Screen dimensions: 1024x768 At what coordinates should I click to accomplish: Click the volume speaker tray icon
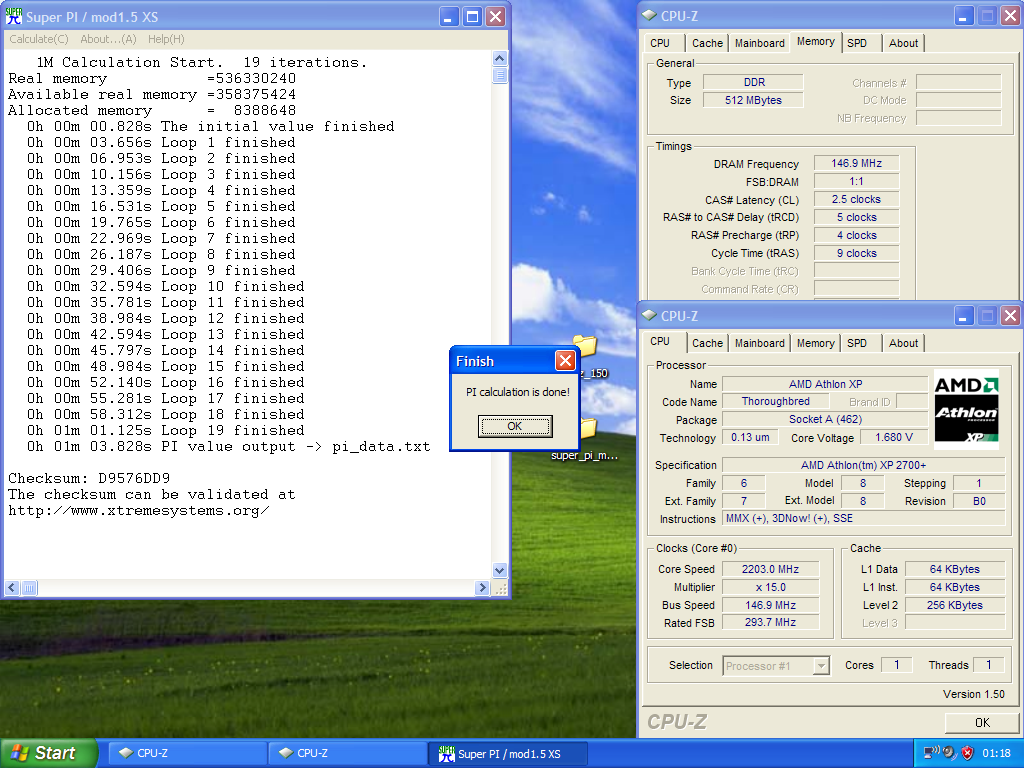click(x=949, y=753)
